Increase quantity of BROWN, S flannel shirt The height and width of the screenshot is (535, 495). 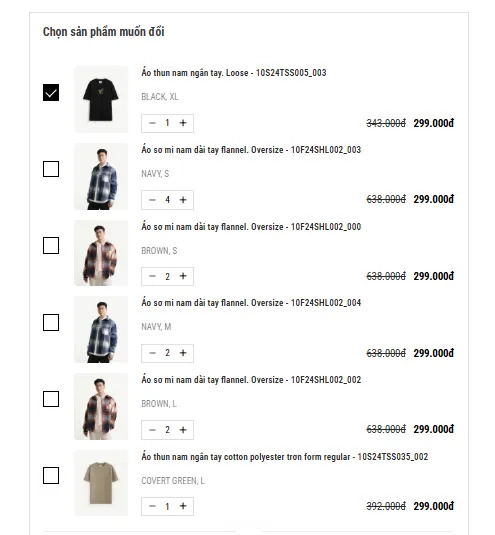pyautogui.click(x=183, y=276)
